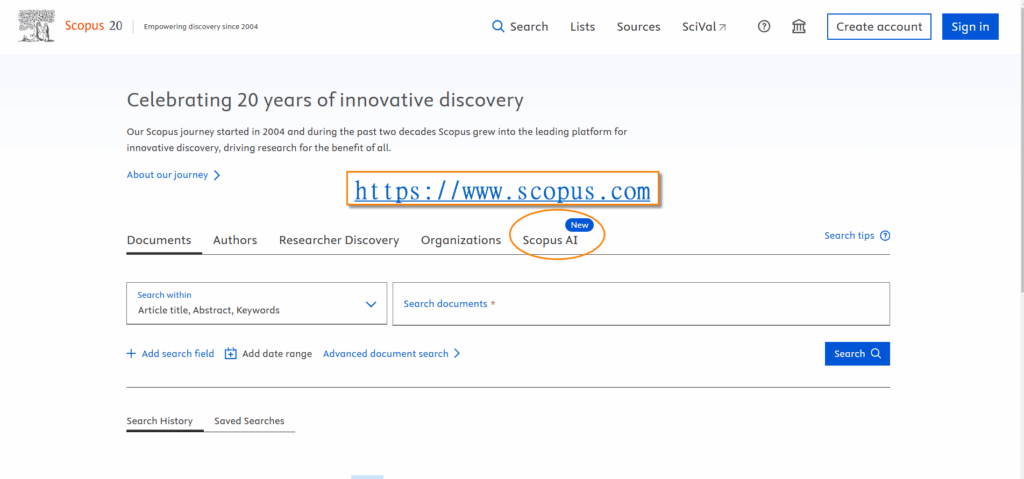Click the Scopus tree logo
This screenshot has width=1024, height=479.
click(37, 26)
